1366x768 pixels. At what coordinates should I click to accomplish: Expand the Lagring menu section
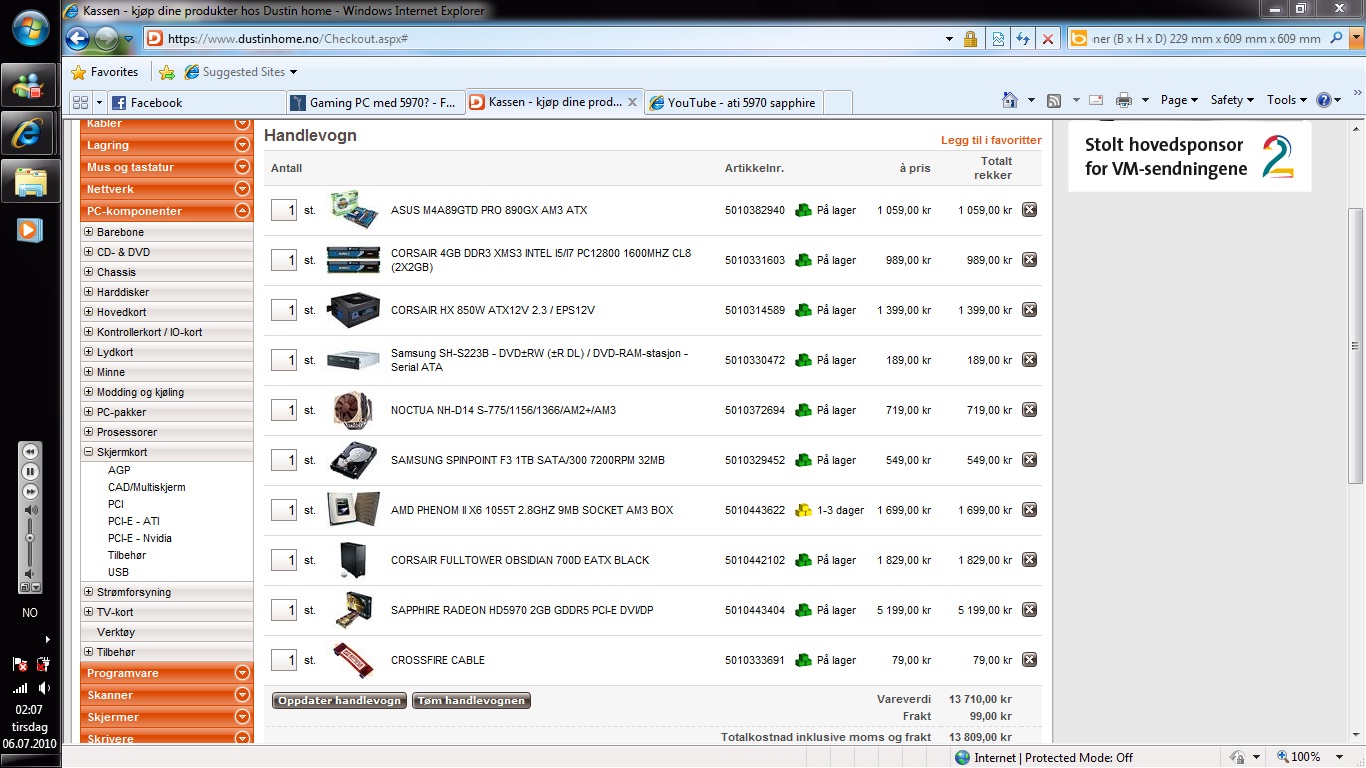241,145
